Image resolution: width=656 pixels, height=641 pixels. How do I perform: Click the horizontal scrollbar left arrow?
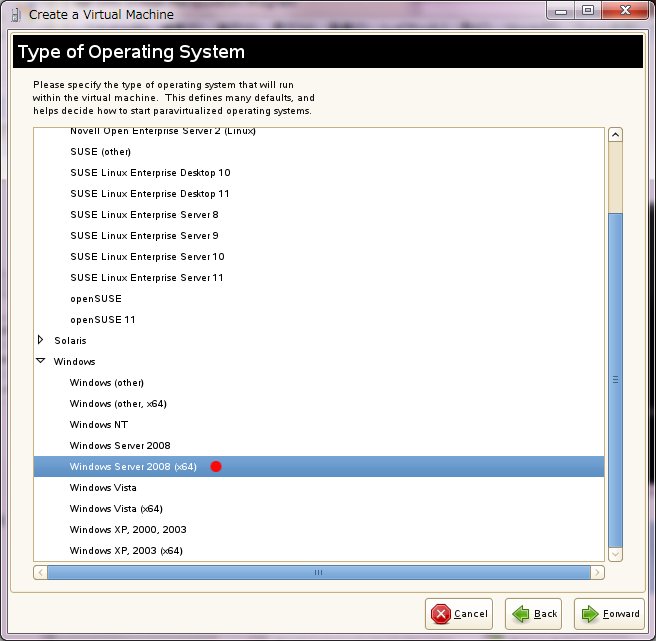(40, 572)
